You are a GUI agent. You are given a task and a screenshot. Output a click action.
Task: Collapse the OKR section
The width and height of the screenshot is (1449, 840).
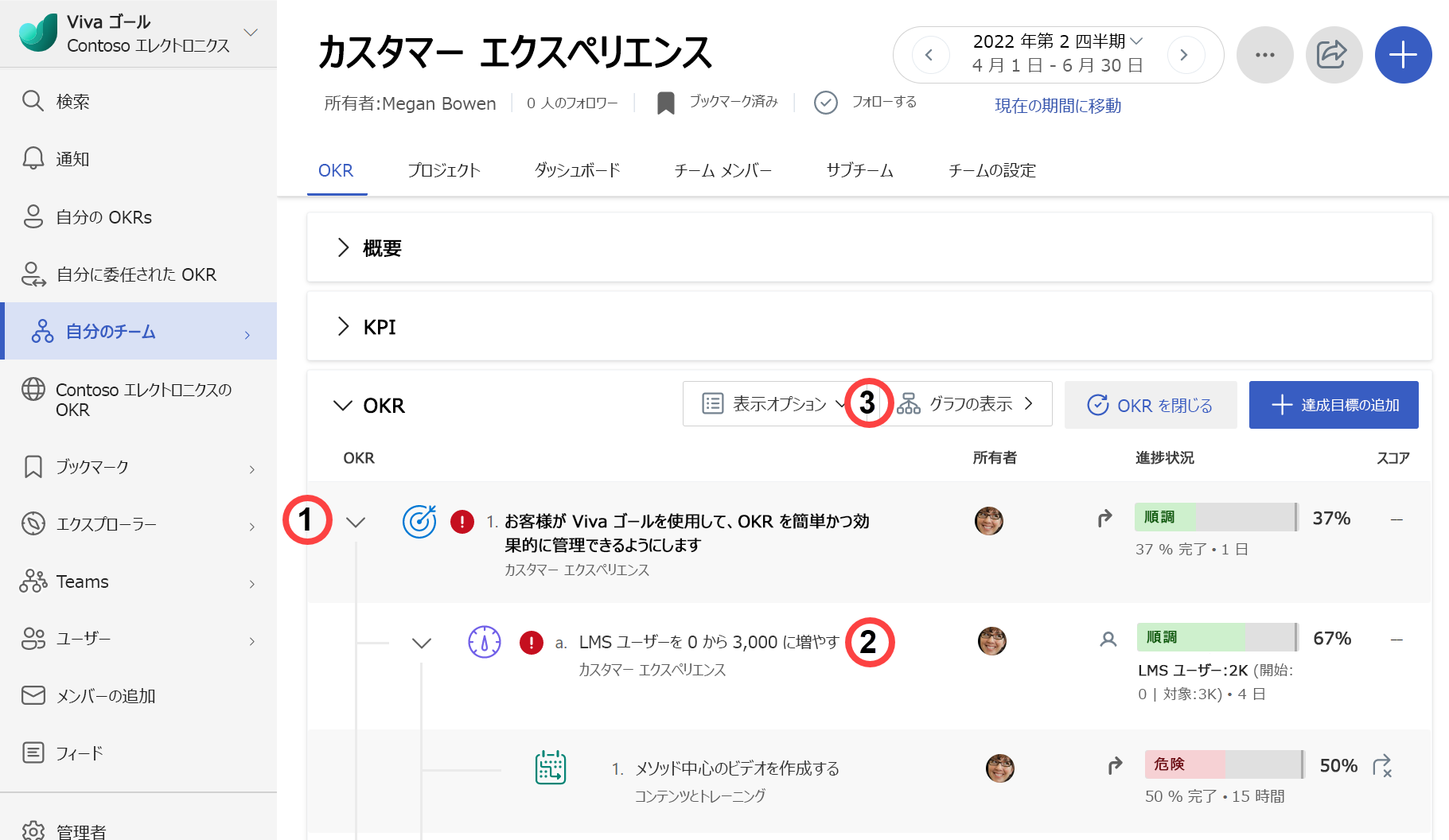[x=343, y=406]
